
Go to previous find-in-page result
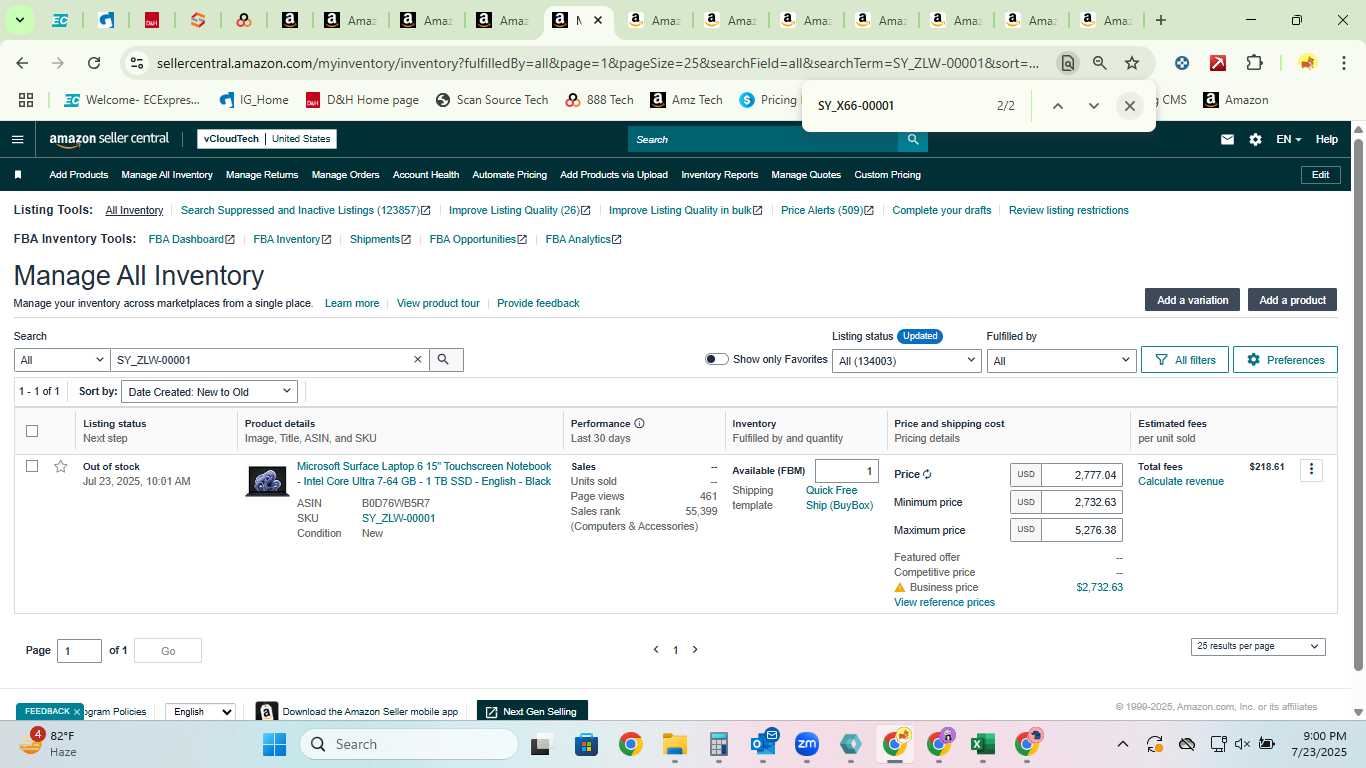[x=1057, y=105]
